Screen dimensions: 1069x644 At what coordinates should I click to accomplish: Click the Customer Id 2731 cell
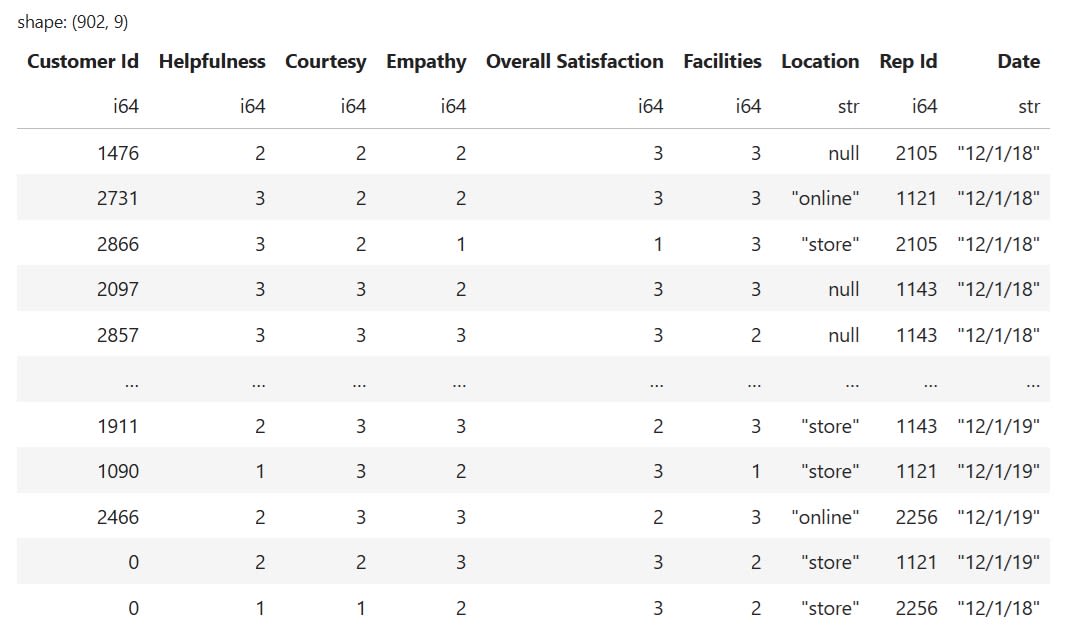tap(118, 198)
